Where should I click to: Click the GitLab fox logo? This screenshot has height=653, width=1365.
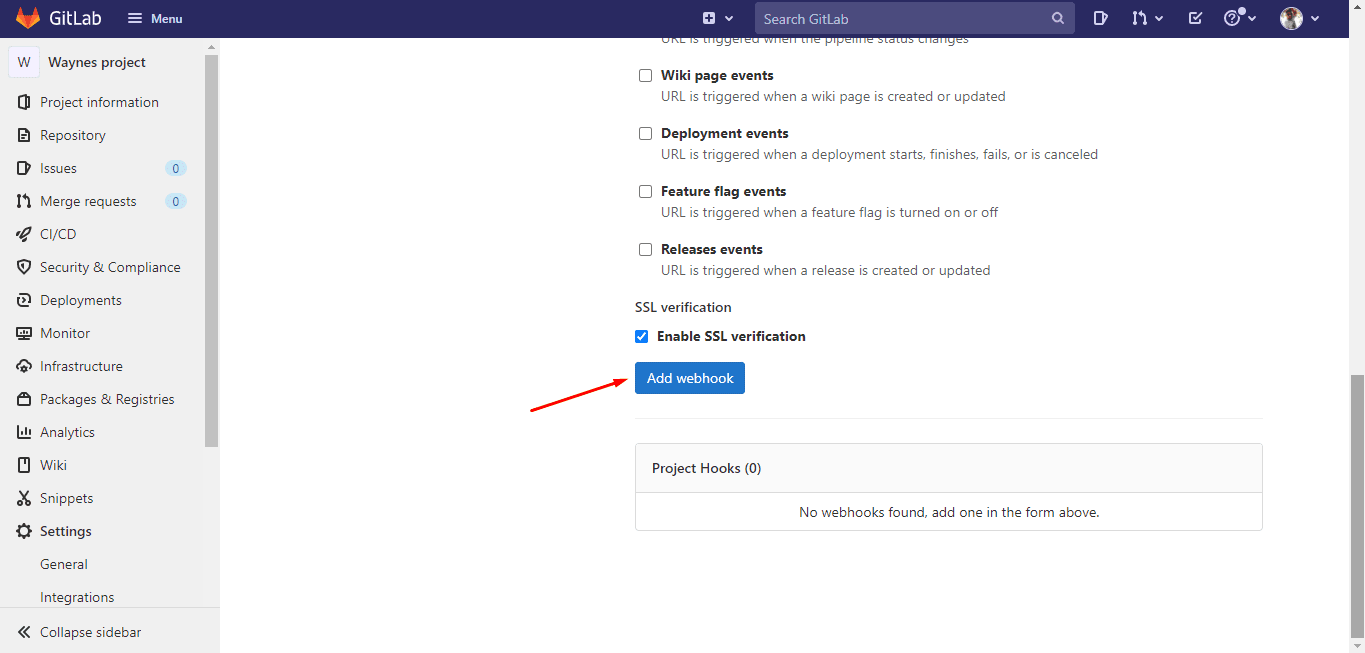(x=28, y=18)
